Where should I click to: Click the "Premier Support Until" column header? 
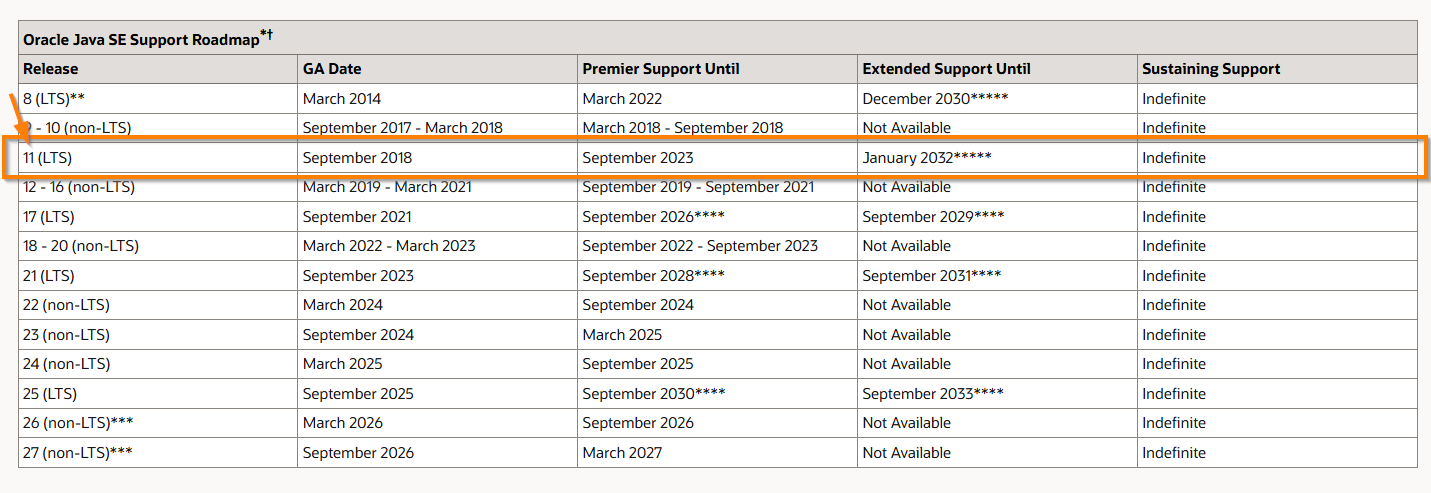click(661, 69)
